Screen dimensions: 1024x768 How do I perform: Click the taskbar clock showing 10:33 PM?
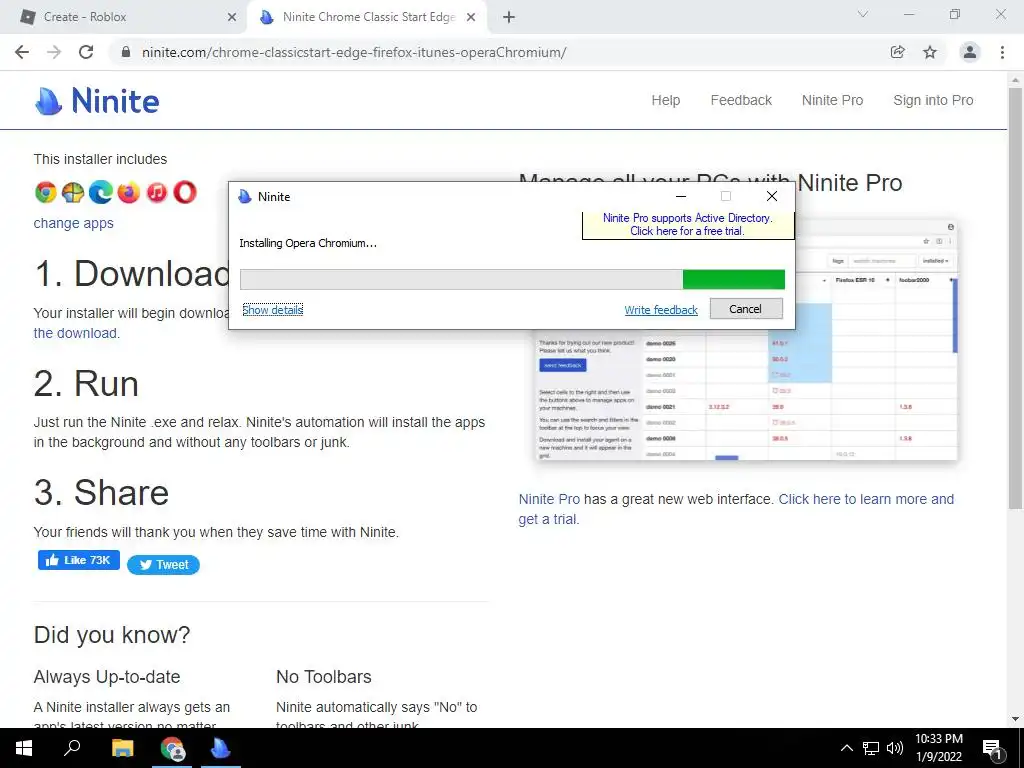(x=938, y=748)
